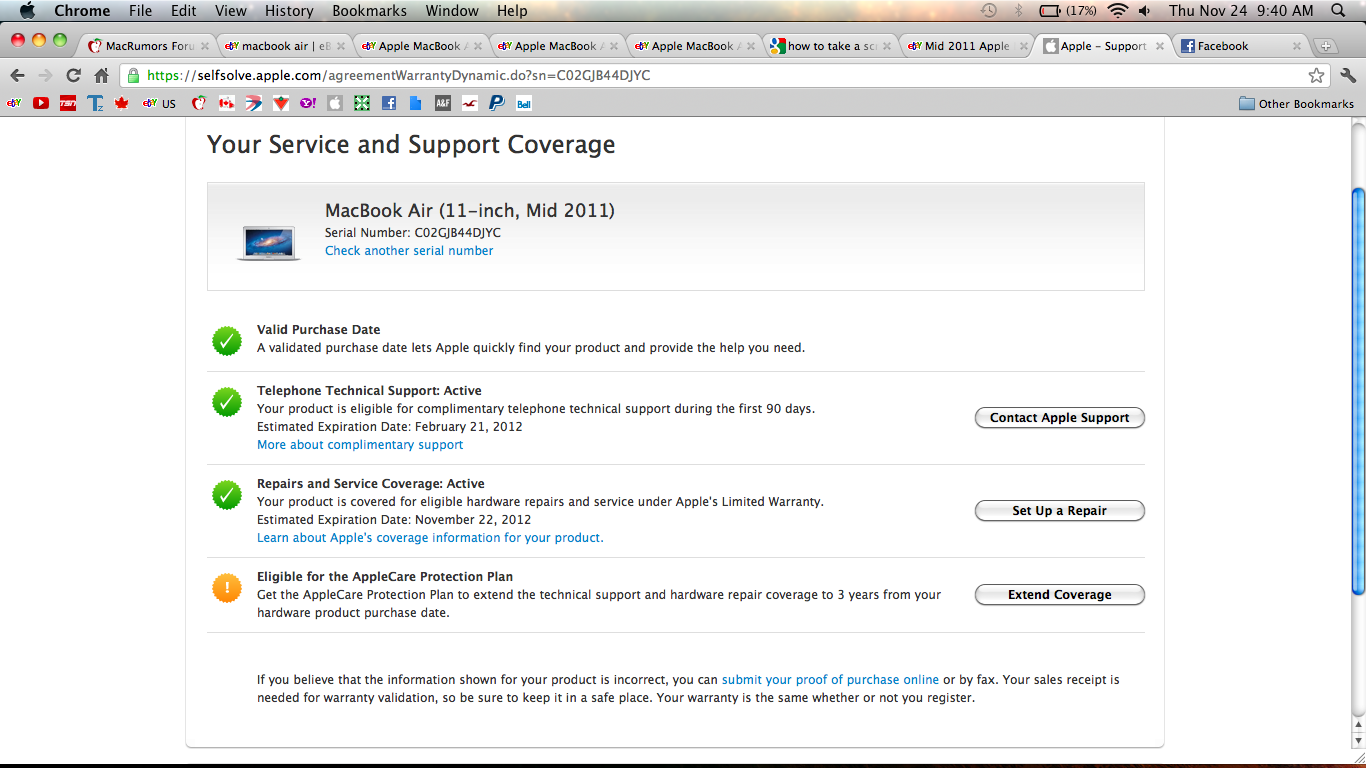The width and height of the screenshot is (1366, 768).
Task: Click the date and time in menu bar
Action: 1241,11
